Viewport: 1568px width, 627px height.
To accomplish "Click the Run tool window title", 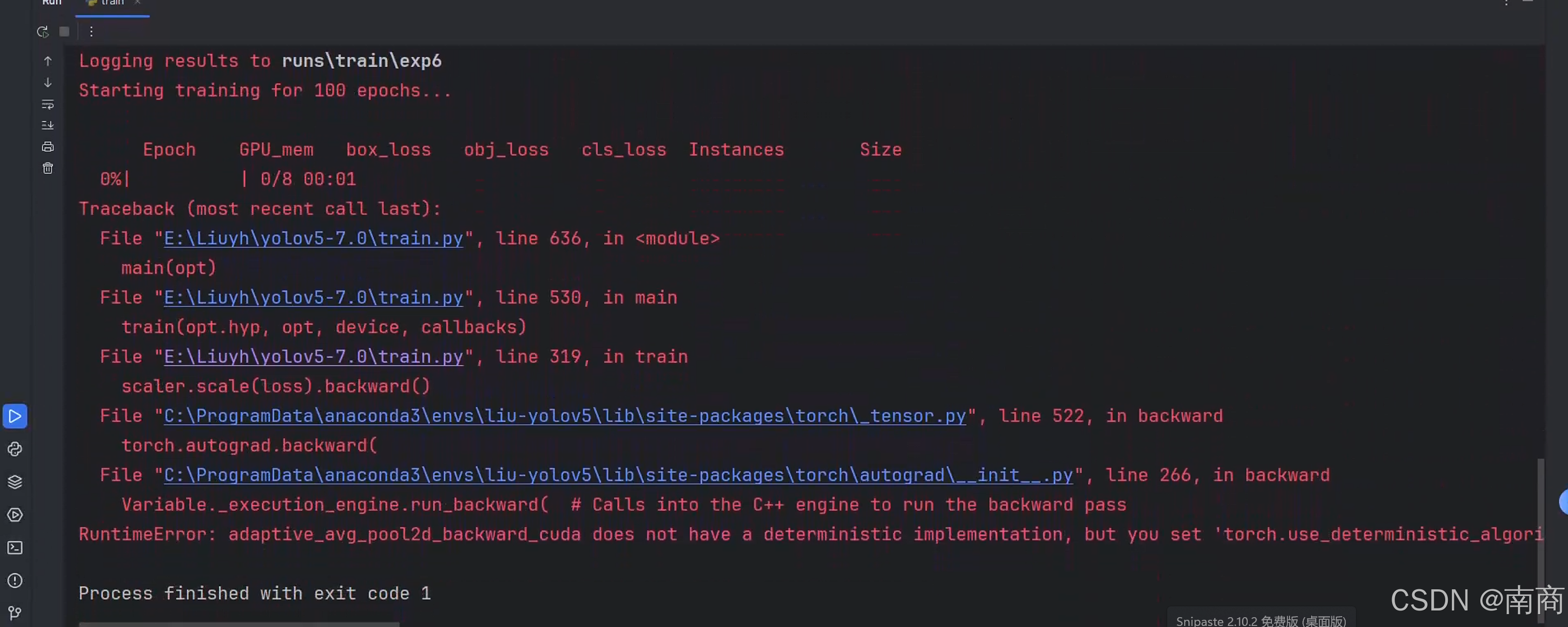I will [x=52, y=4].
